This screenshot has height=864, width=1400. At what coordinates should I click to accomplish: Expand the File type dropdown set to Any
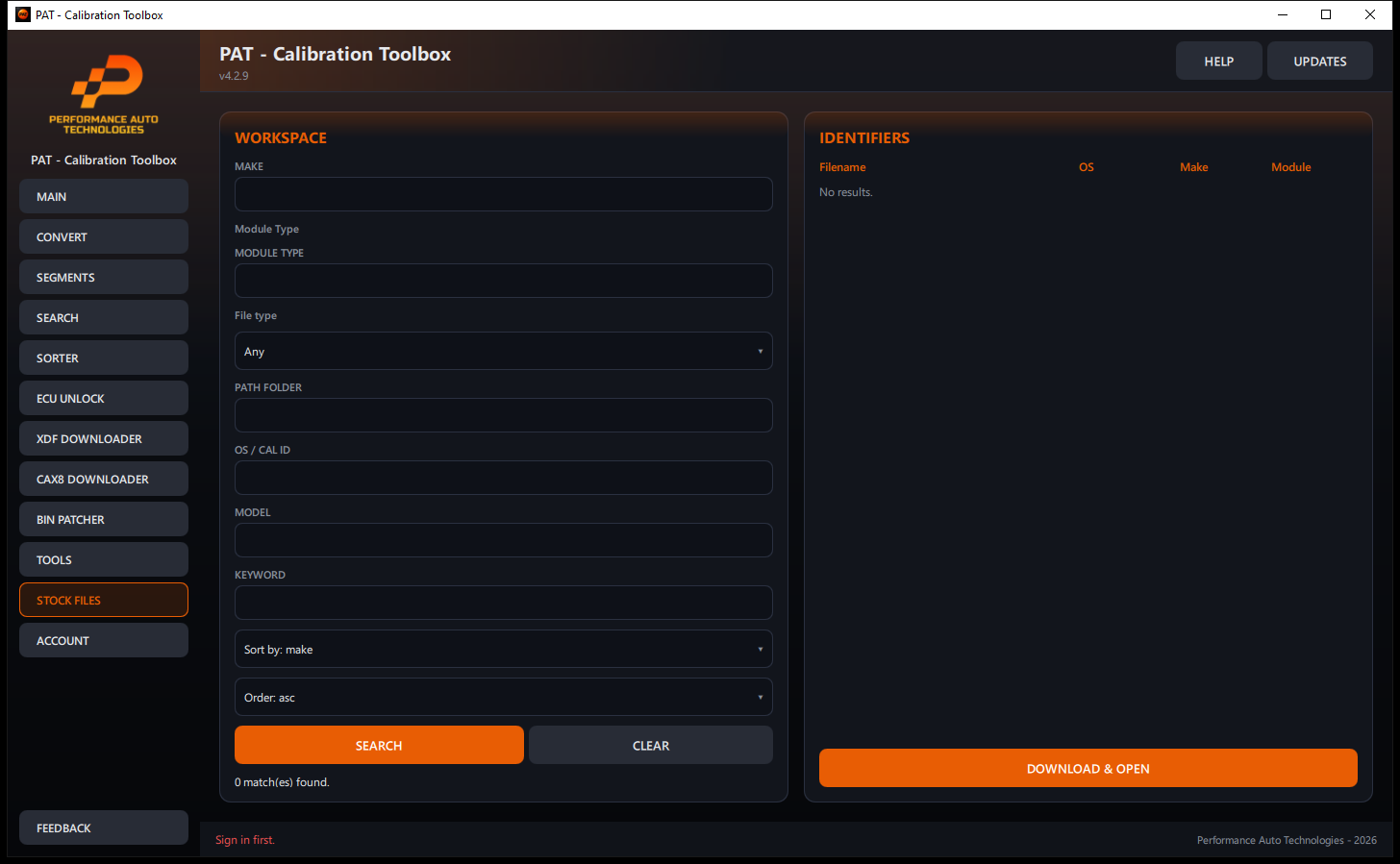[504, 351]
